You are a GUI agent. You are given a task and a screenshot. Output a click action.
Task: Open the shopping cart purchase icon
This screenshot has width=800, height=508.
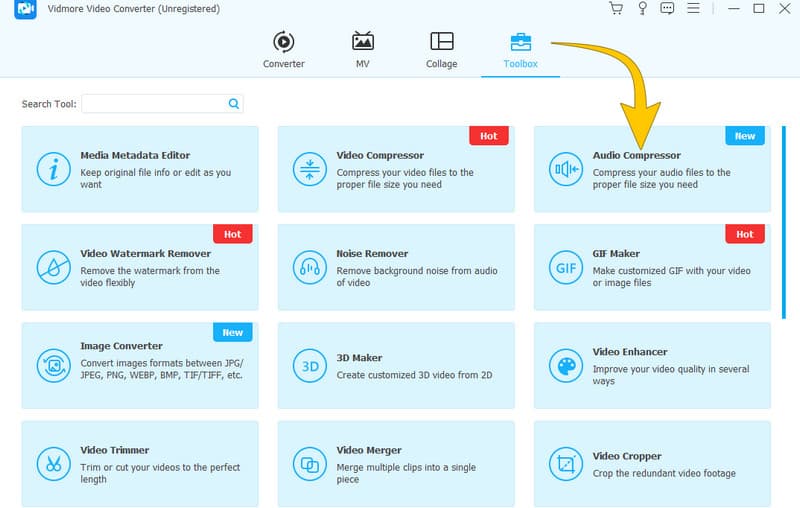(x=616, y=9)
